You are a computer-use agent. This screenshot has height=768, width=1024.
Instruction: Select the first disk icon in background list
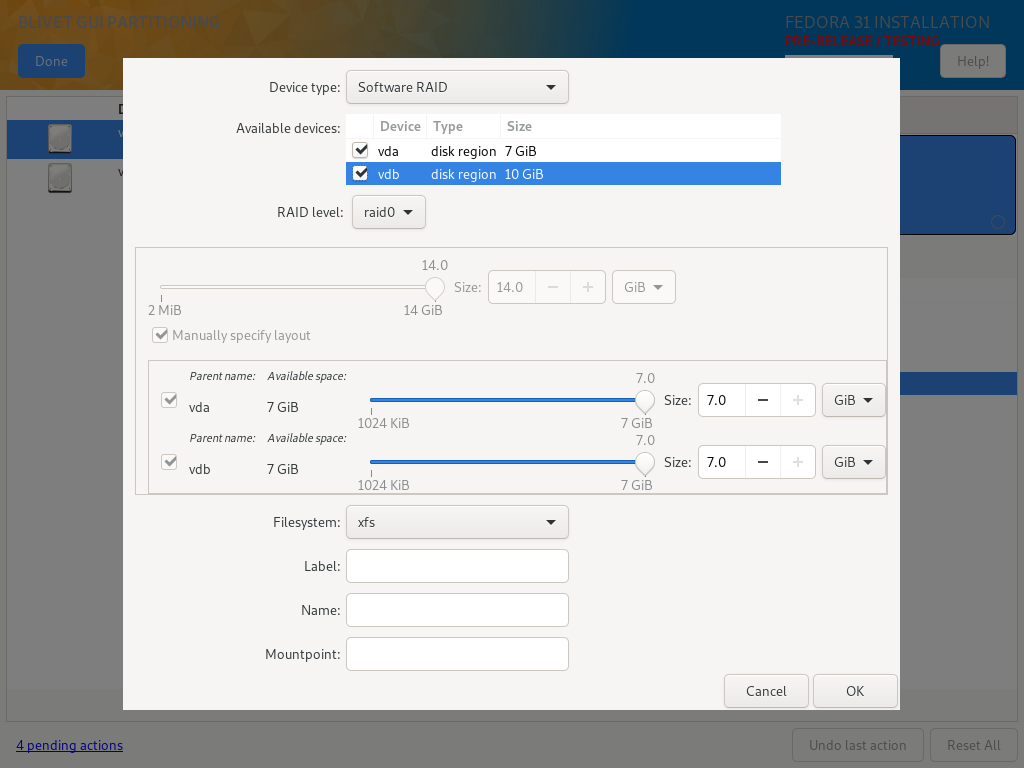pos(60,139)
